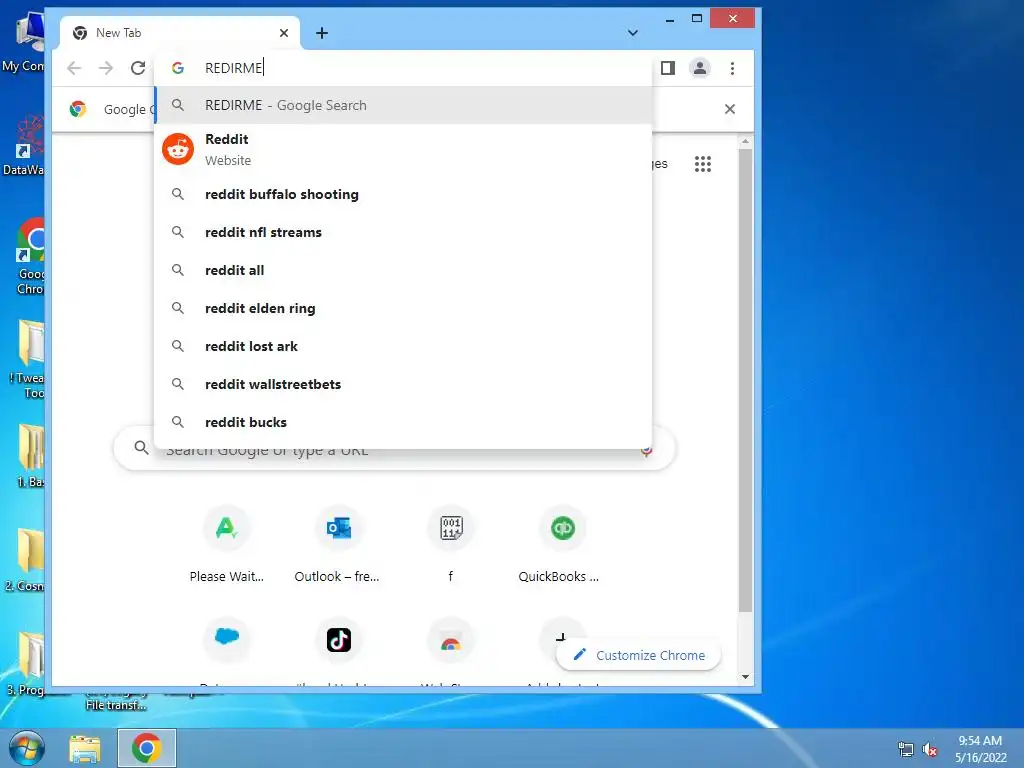1024x768 pixels.
Task: Click the Customize Chrome button
Action: point(639,655)
